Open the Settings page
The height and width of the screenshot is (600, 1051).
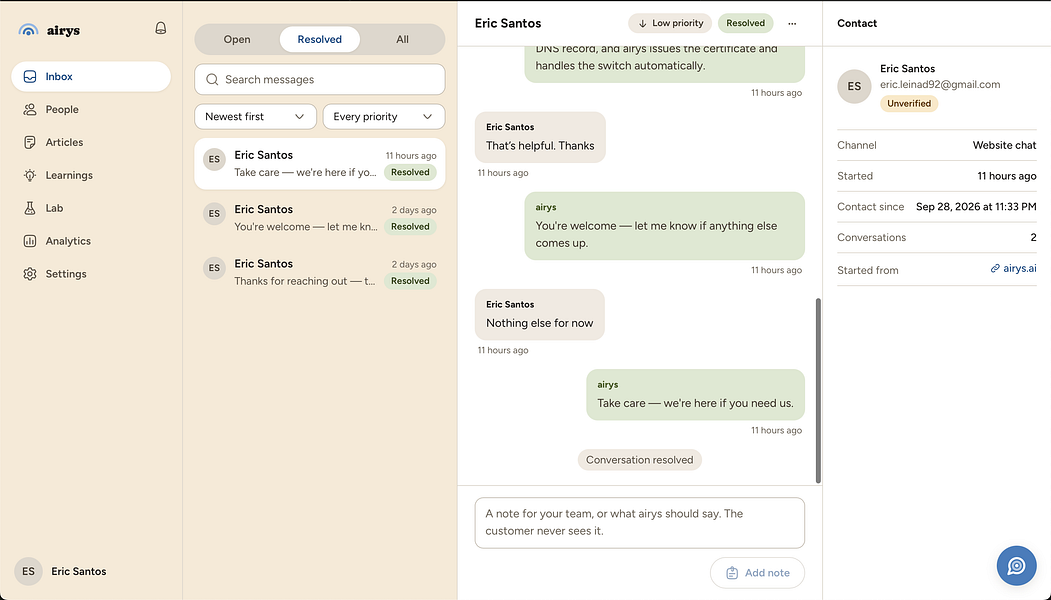tap(91, 274)
